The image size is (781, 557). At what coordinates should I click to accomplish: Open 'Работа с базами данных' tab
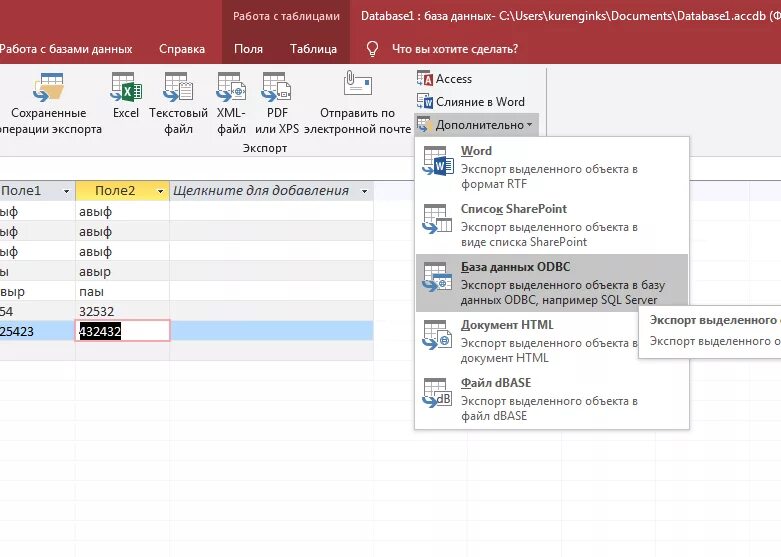(x=66, y=49)
